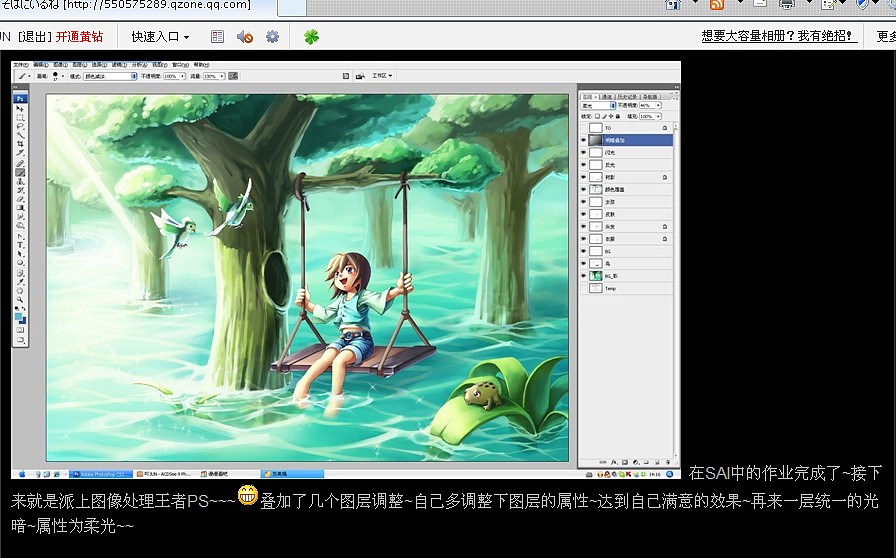Screen dimensions: 896x558
Task: Click the 开通黄钻 link
Action: click(x=79, y=37)
